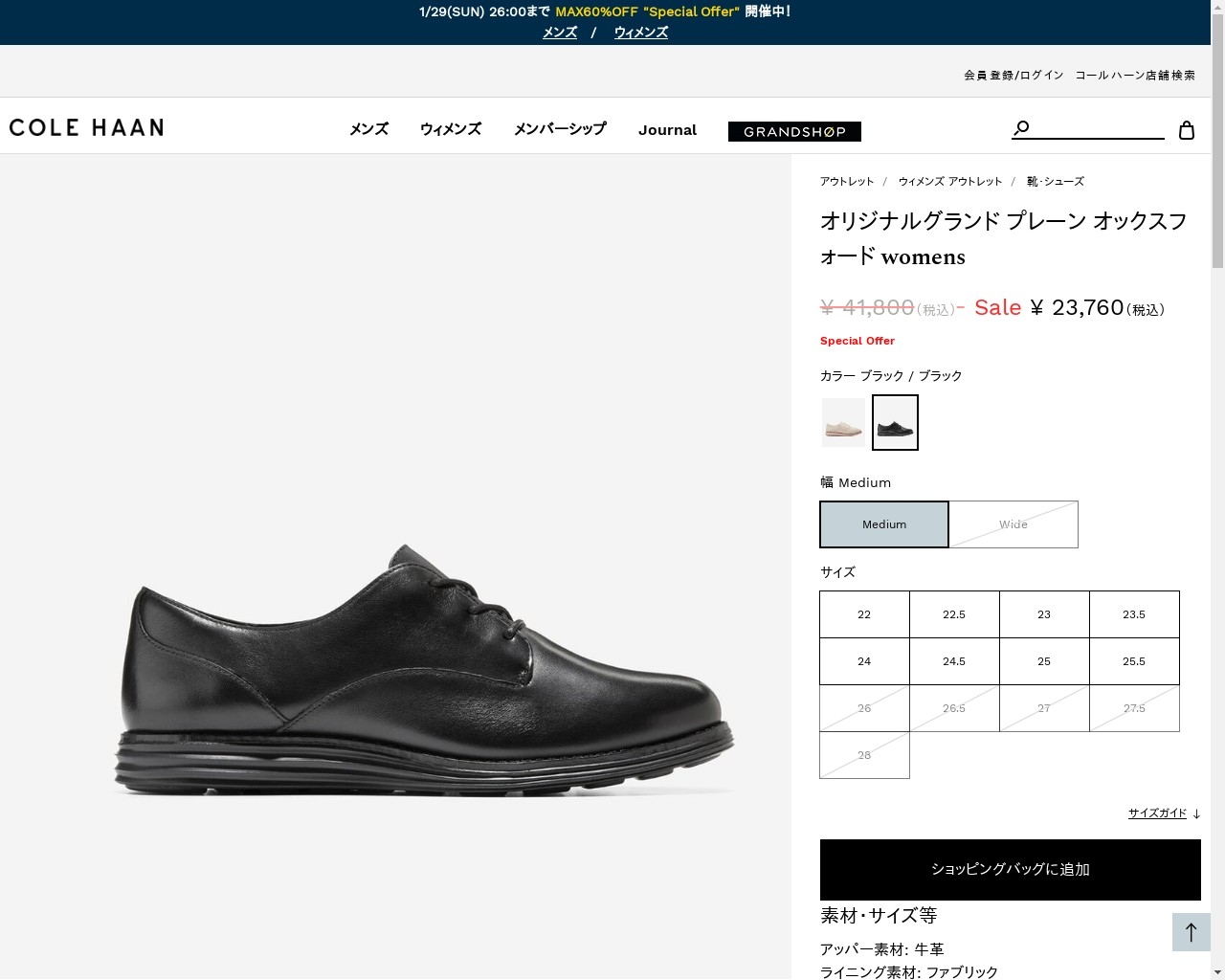Select size 25.5
This screenshot has height=980, width=1225.
click(1134, 661)
